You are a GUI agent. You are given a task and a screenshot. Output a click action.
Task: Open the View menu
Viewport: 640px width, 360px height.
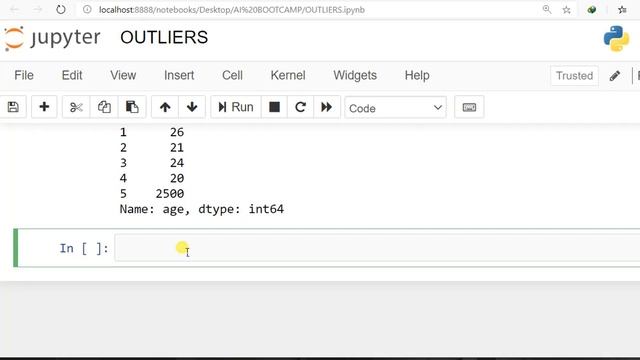click(x=123, y=75)
